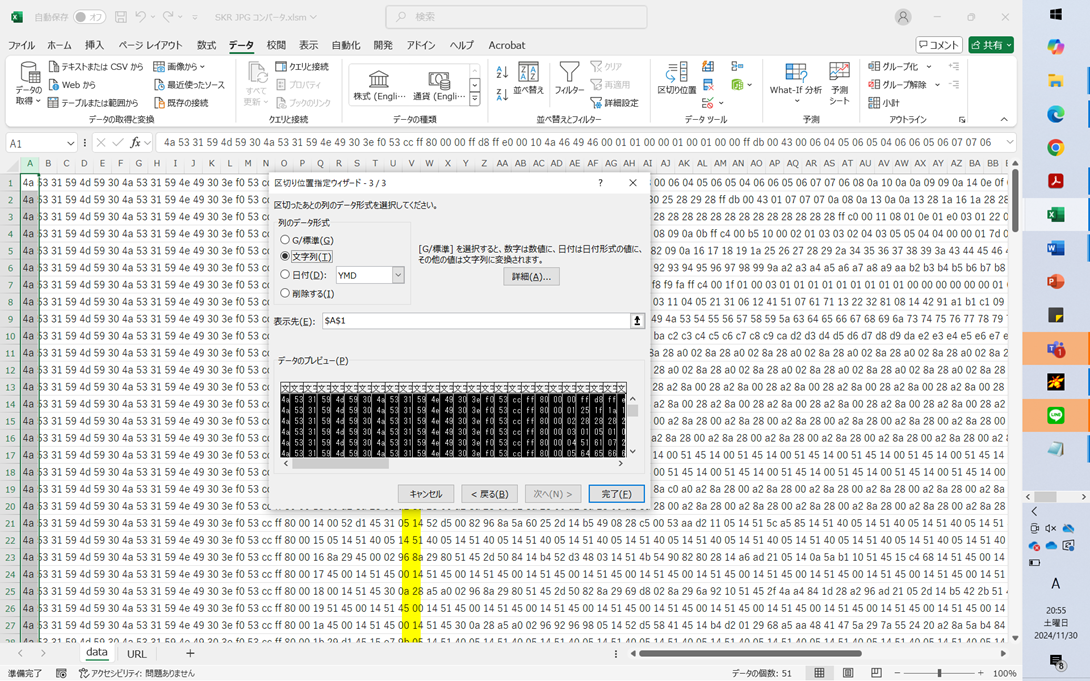The image size is (1090, 681).
Task: Select the 通貨 (Currencies) data type
Action: pos(439,85)
